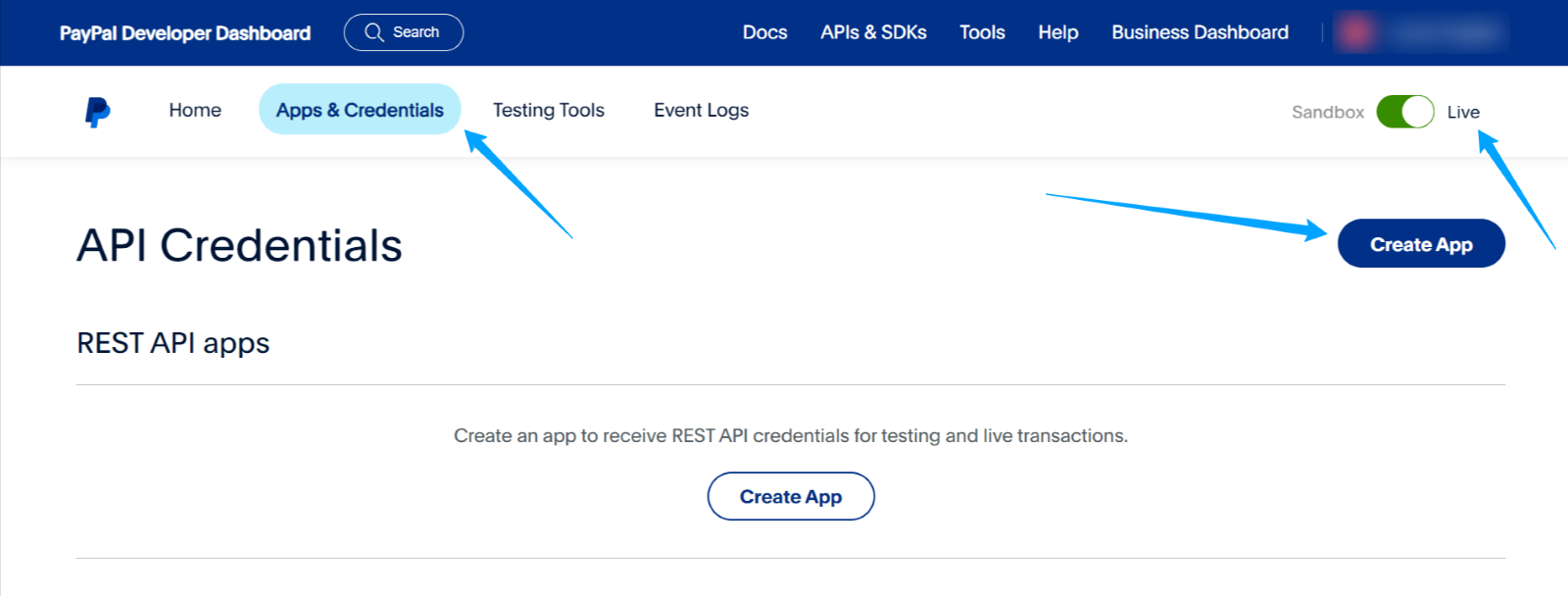Click the magnifying glass Search button
The width and height of the screenshot is (1568, 596).
pyautogui.click(x=403, y=32)
